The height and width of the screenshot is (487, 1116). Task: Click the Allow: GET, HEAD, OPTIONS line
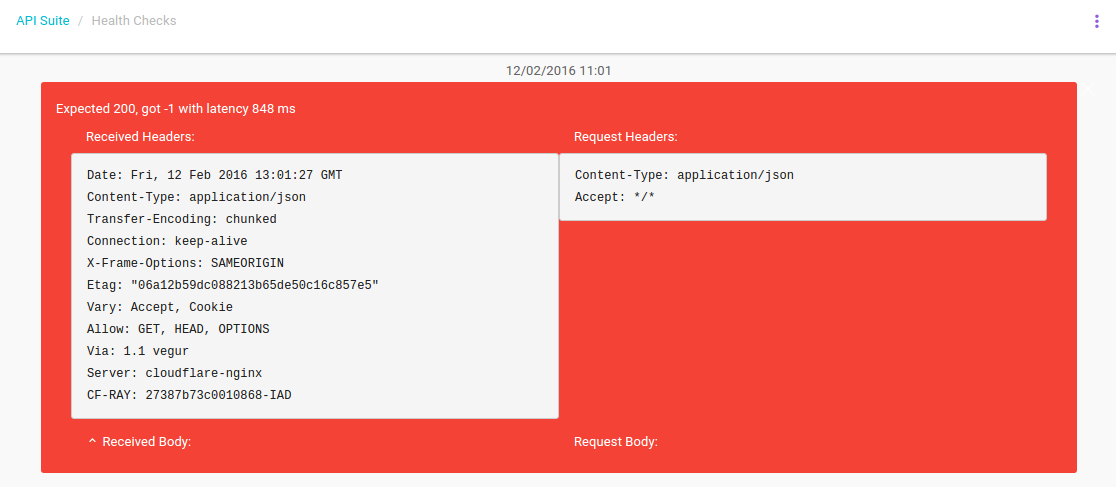[x=178, y=329]
